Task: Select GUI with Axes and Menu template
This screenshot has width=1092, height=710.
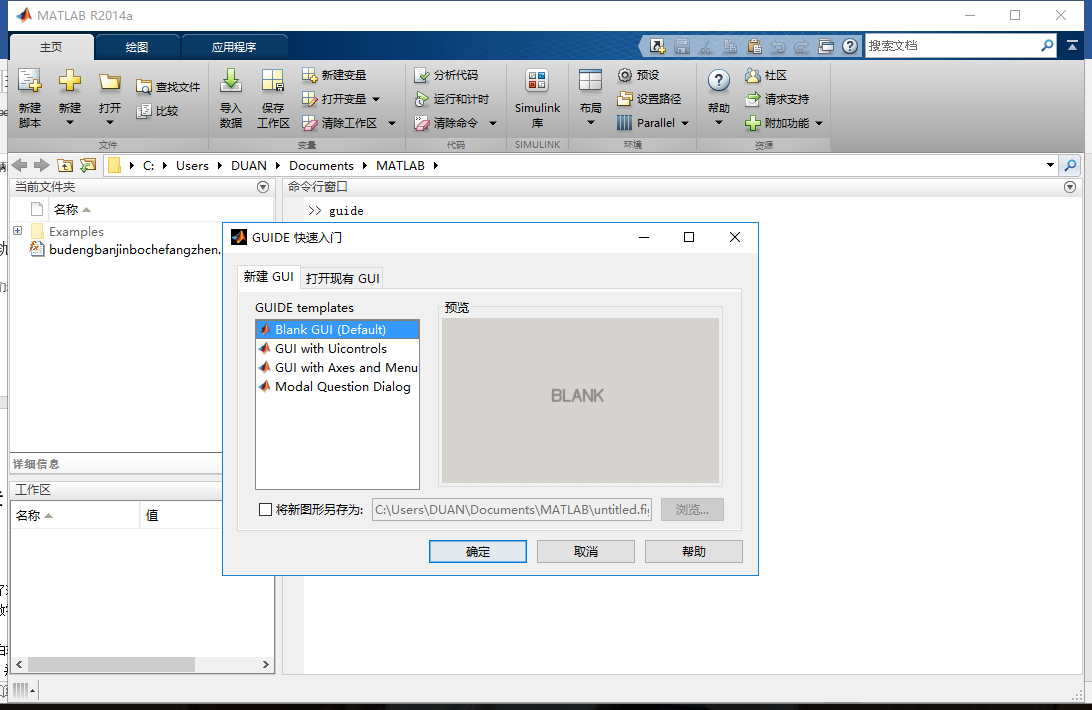Action: [x=338, y=367]
